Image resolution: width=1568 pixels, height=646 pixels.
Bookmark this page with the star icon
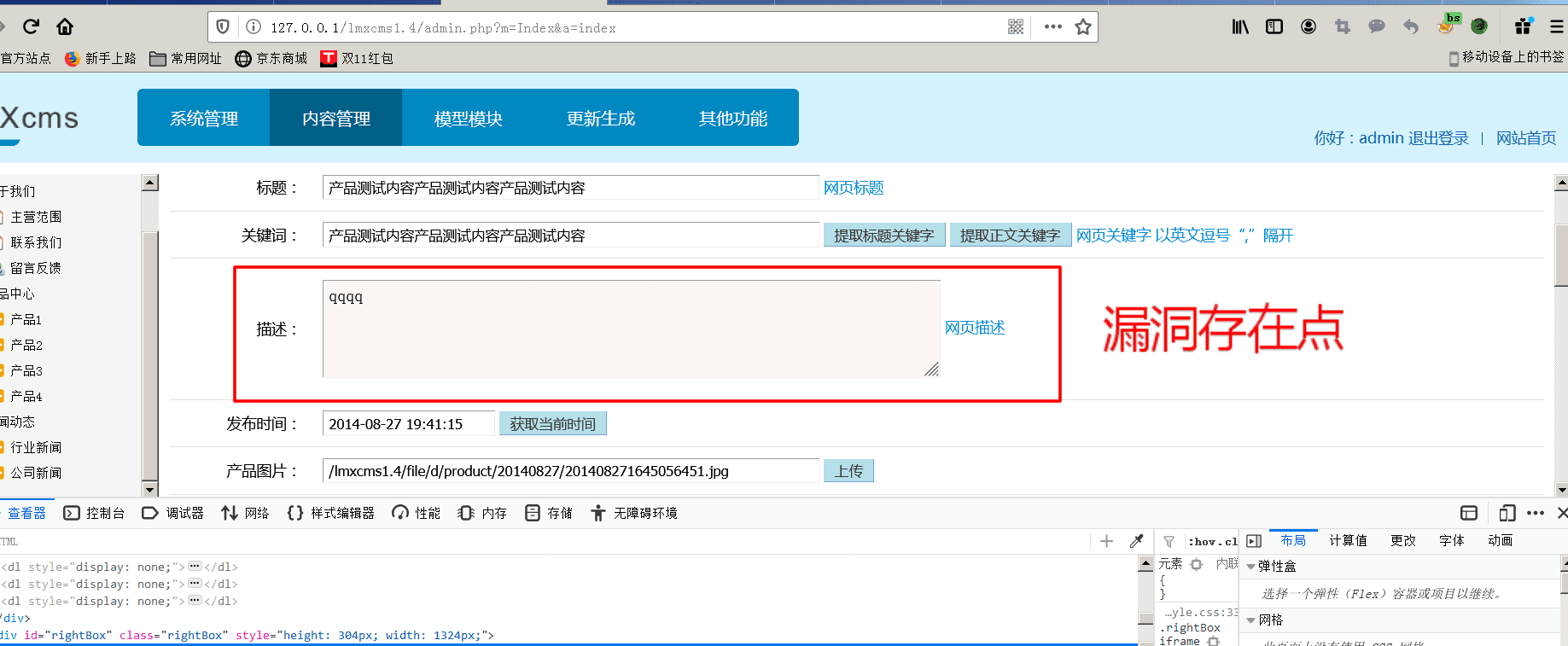point(1083,27)
